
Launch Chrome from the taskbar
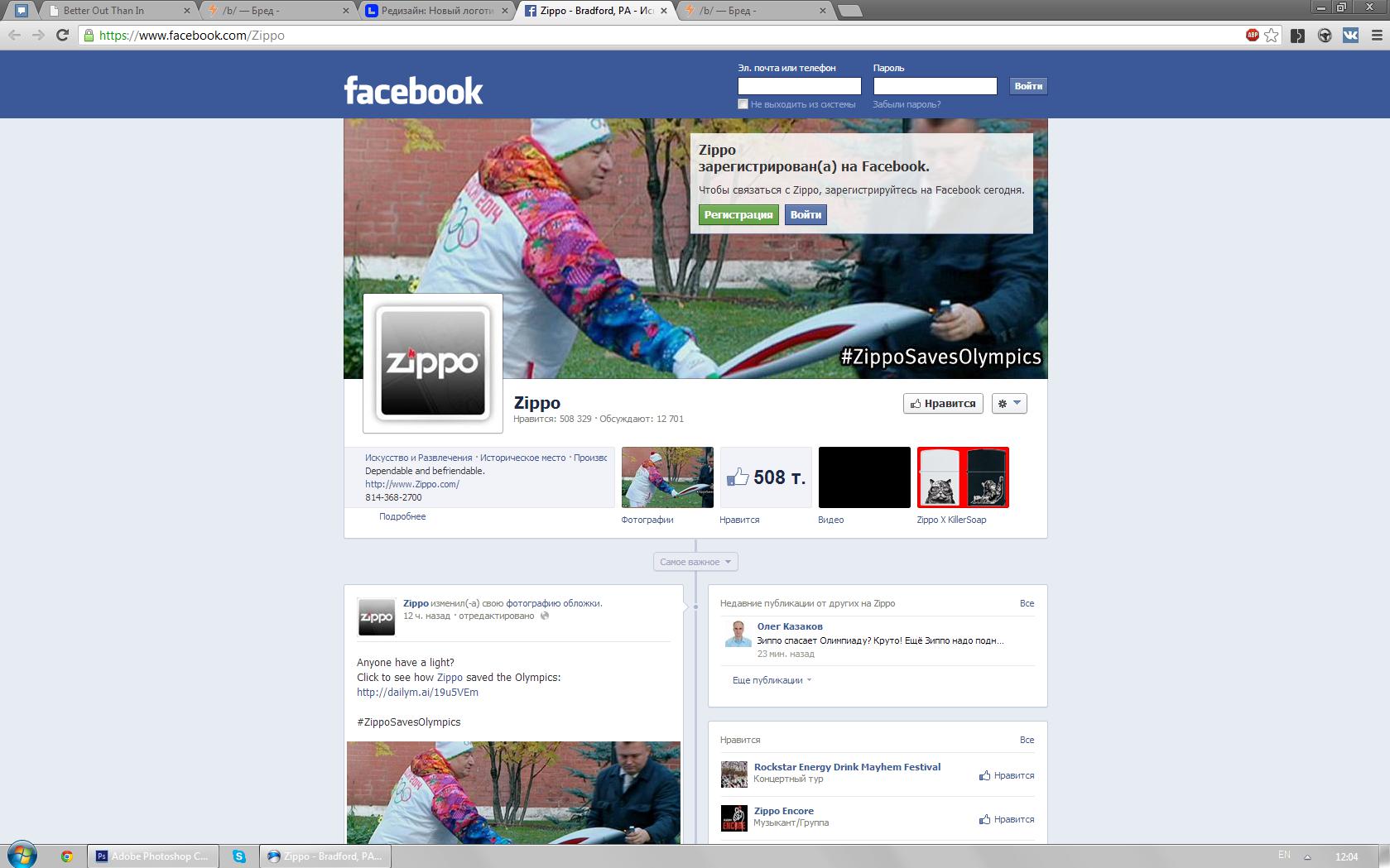point(67,856)
